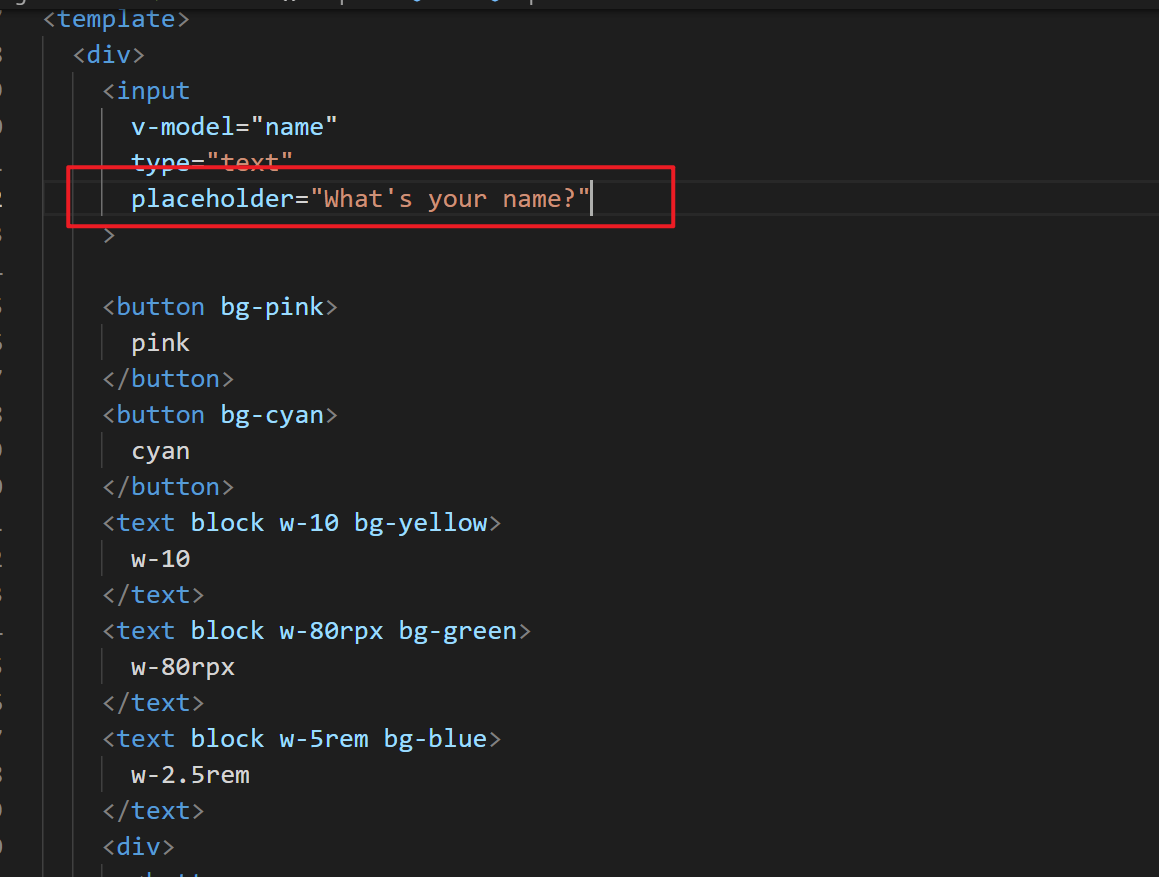Click the bg-green attribute text
The image size is (1159, 877).
[x=457, y=630]
